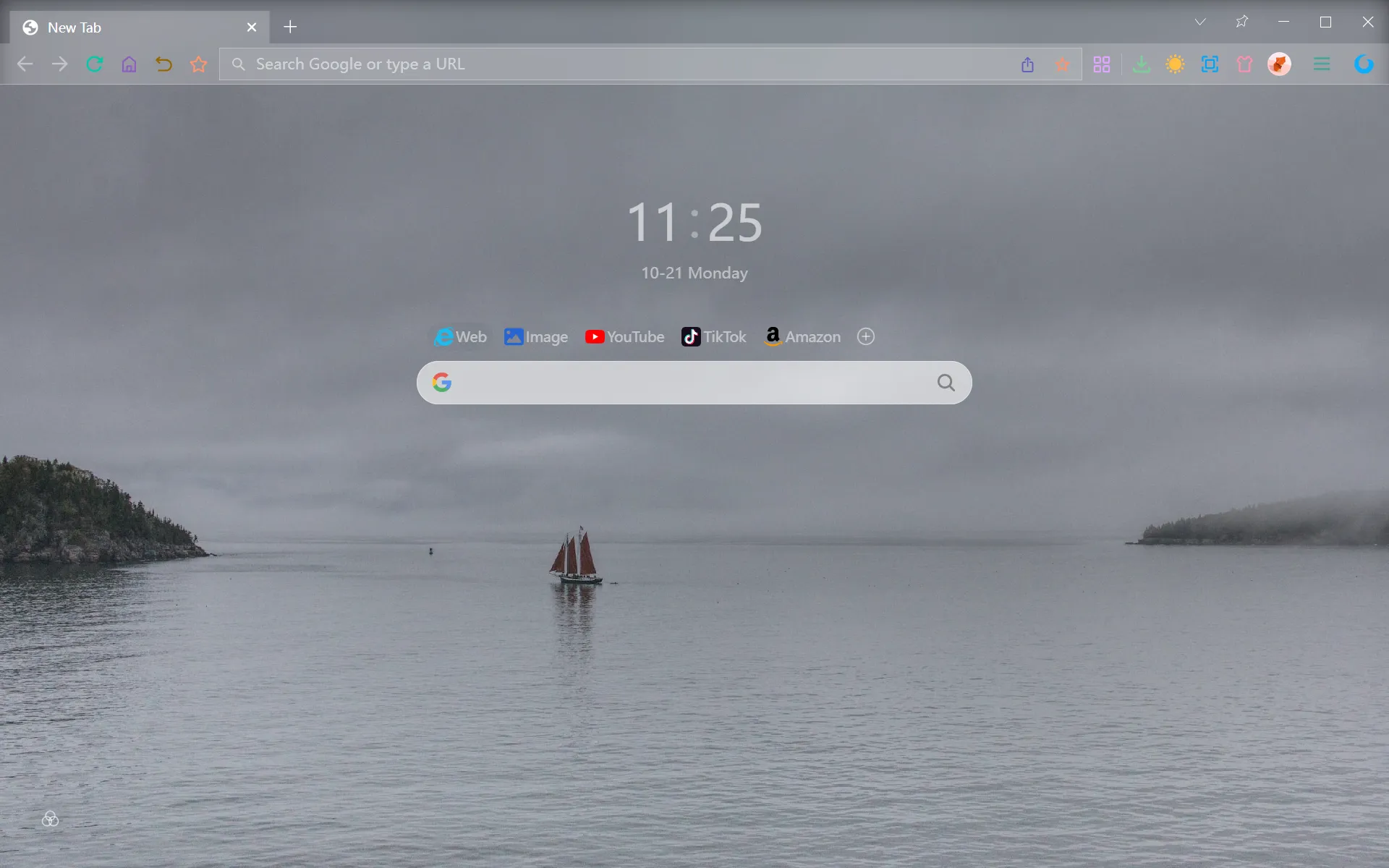1389x868 pixels.
Task: Open the purple Home icon
Action: pos(129,64)
